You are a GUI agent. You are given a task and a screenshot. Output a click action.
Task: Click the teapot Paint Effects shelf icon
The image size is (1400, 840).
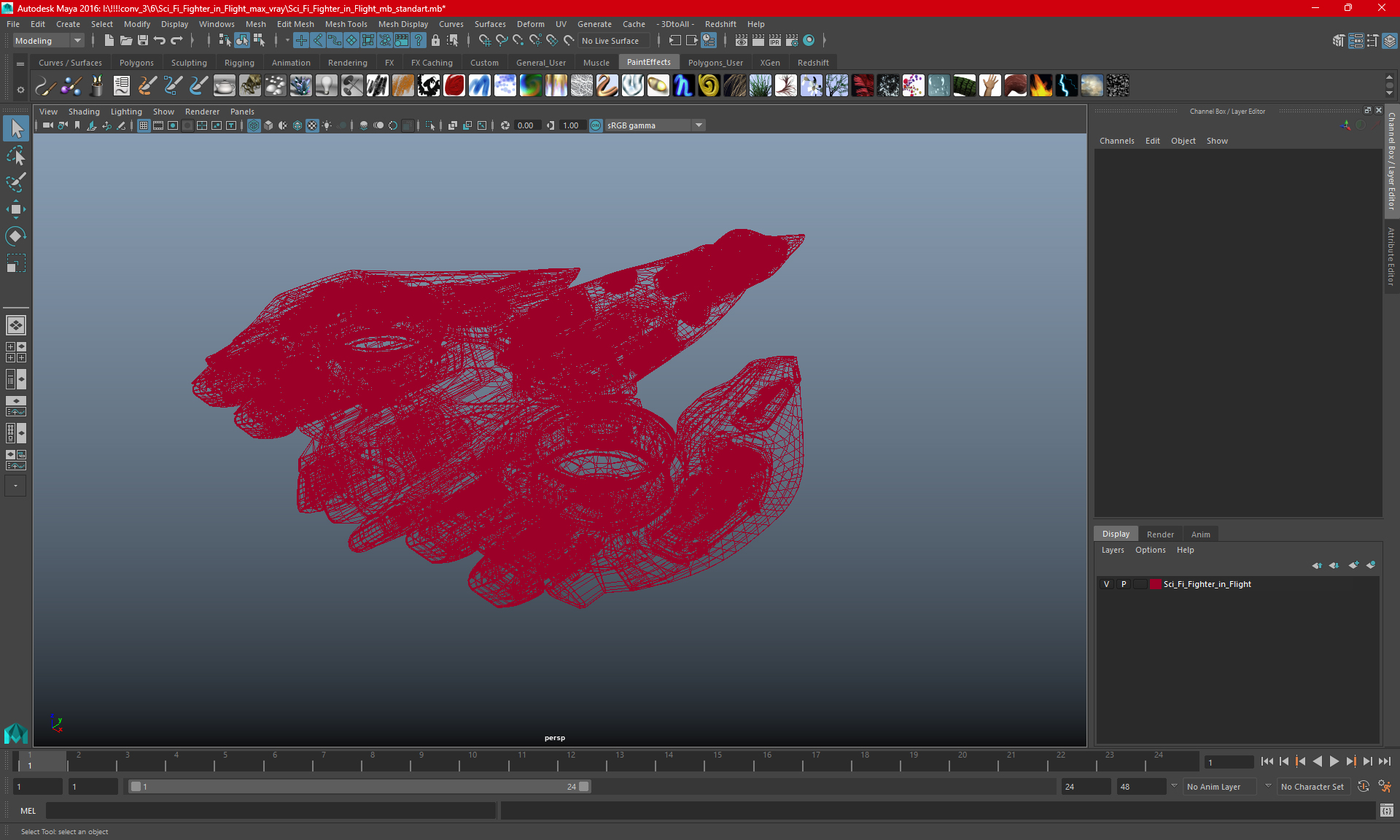tap(224, 86)
